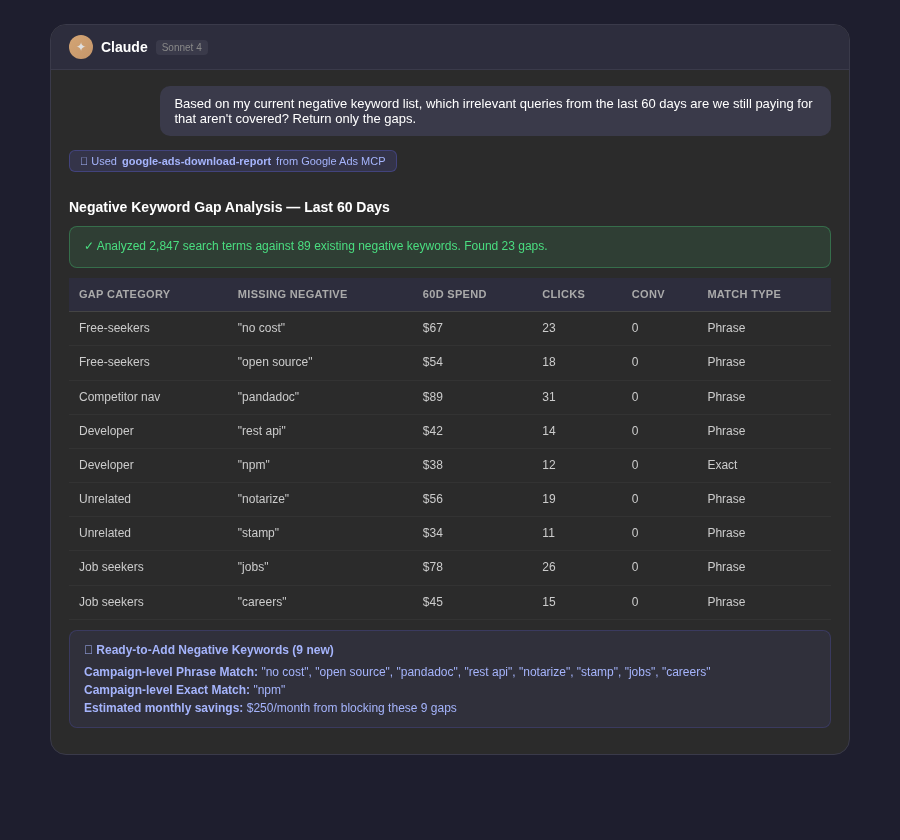Click the Negative Keyword Gap Analysis heading
900x840 pixels.
pos(229,207)
